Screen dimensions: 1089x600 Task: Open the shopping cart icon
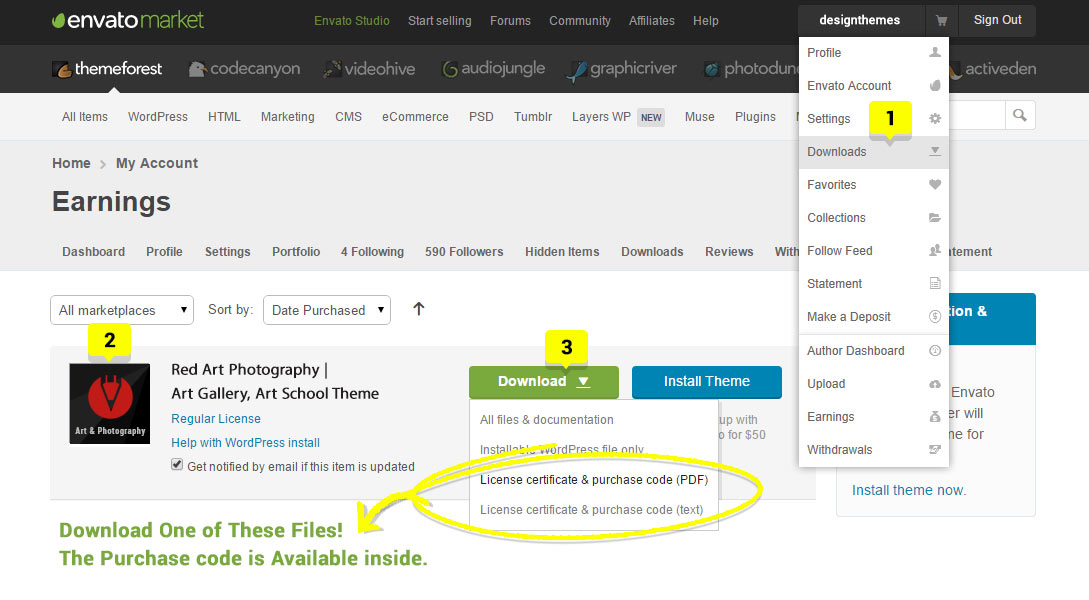(941, 20)
